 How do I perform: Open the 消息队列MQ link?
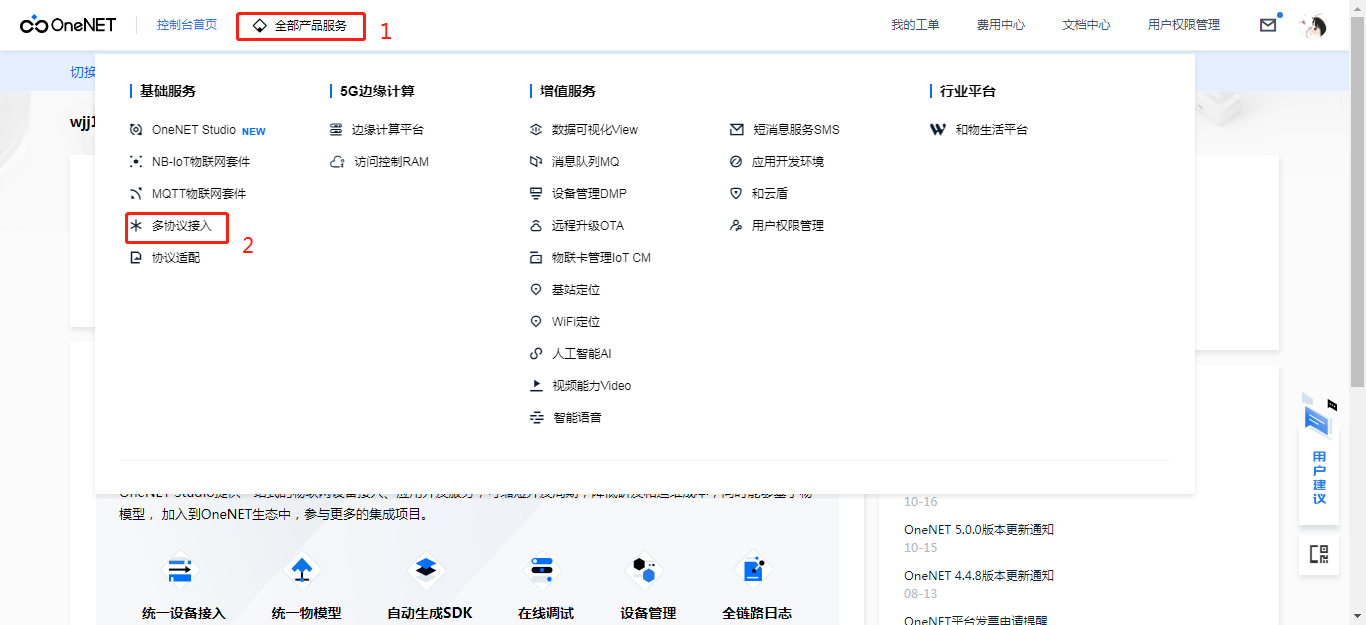pos(586,162)
